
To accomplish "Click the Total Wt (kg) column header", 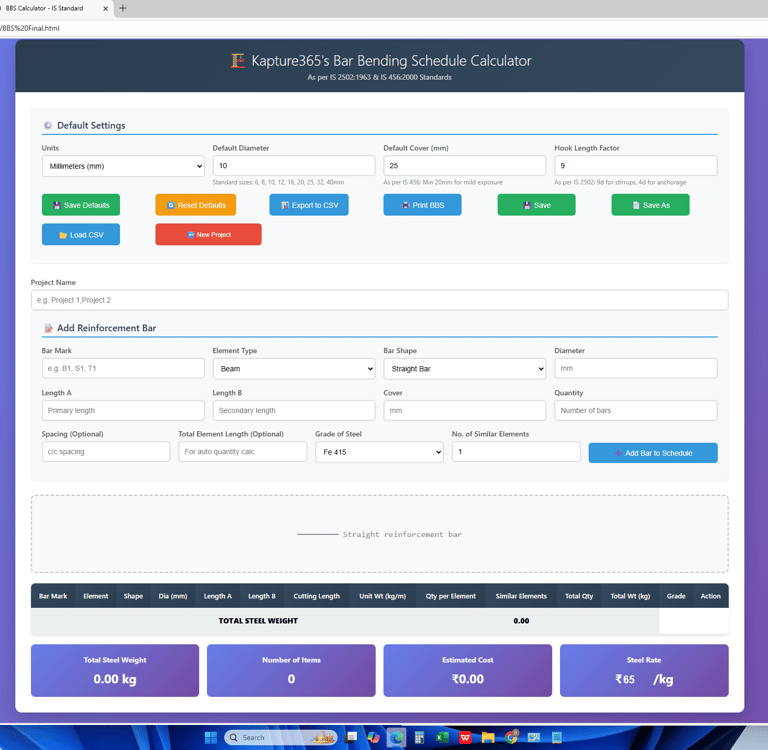I will click(630, 596).
